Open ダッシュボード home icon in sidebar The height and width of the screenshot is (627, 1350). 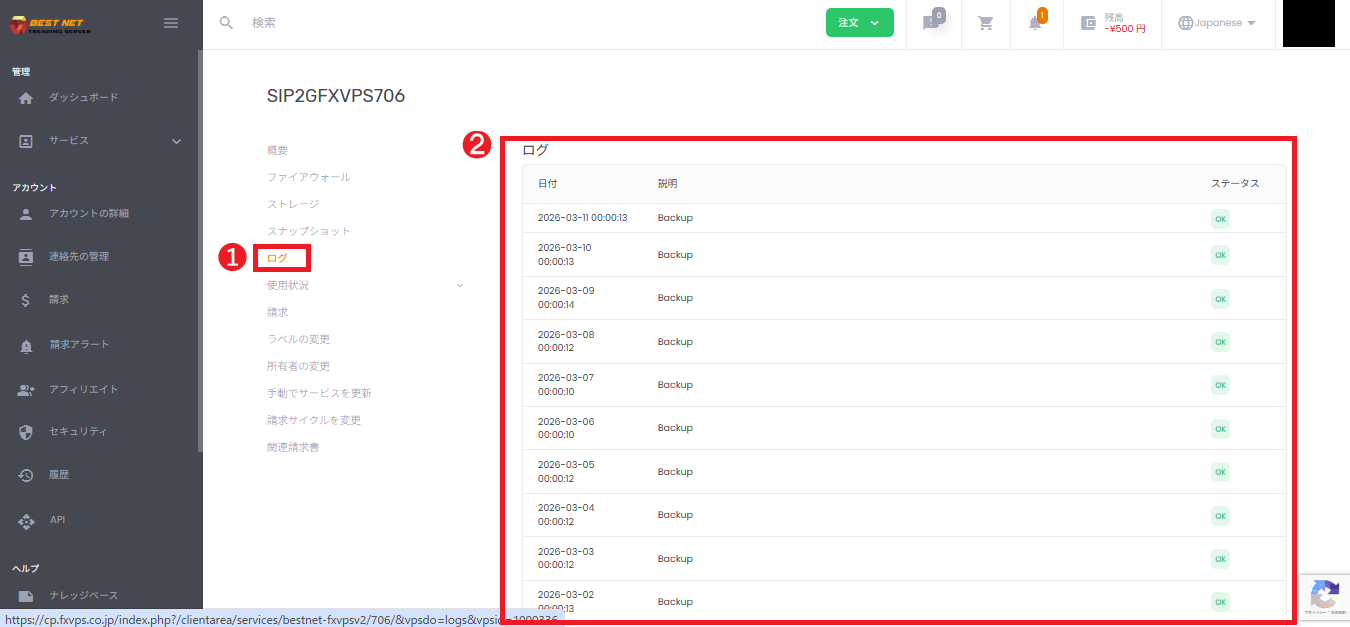coord(26,98)
